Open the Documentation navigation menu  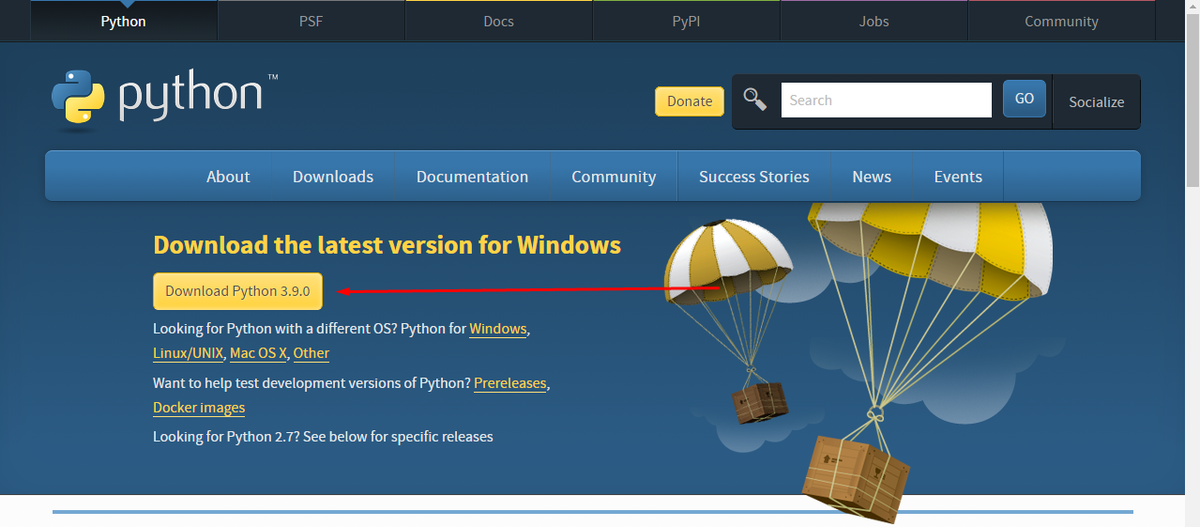[x=472, y=176]
